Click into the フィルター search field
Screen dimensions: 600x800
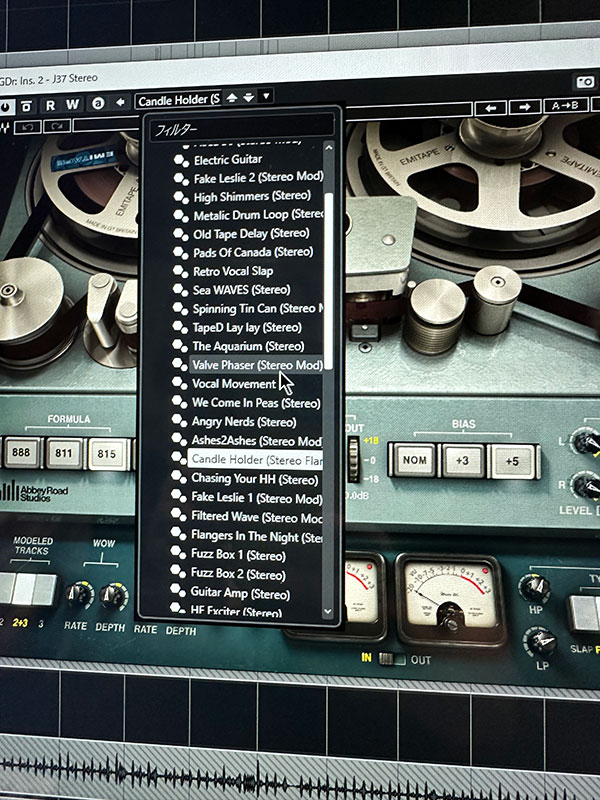[242, 130]
